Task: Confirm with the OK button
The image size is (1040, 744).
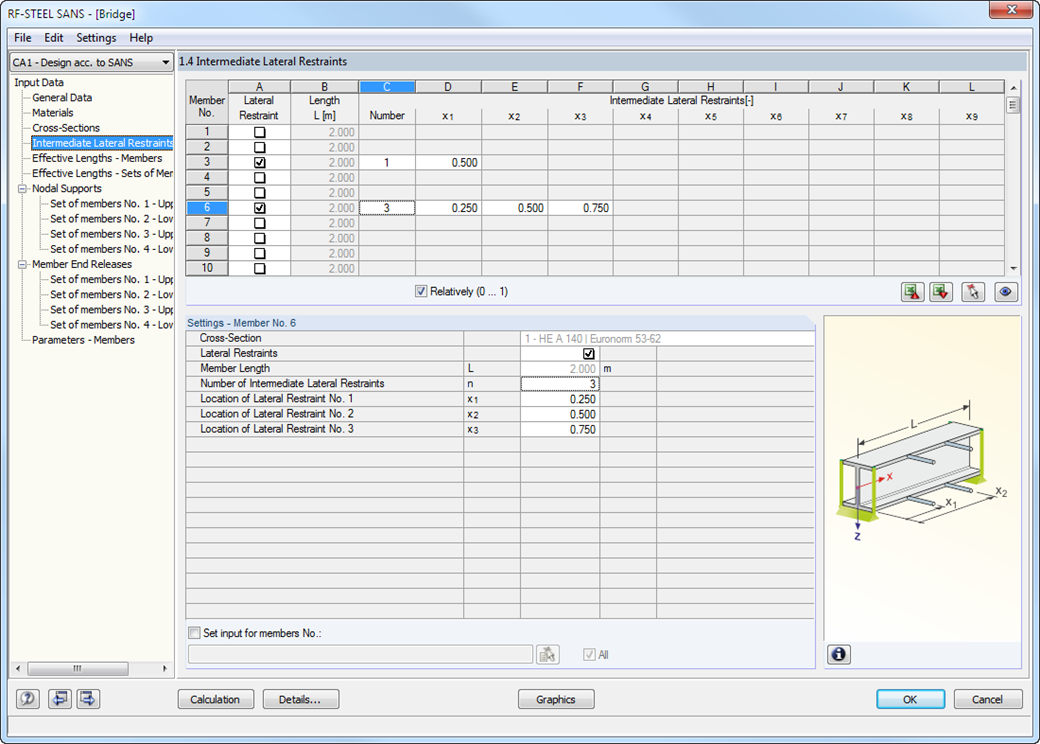Action: (910, 700)
